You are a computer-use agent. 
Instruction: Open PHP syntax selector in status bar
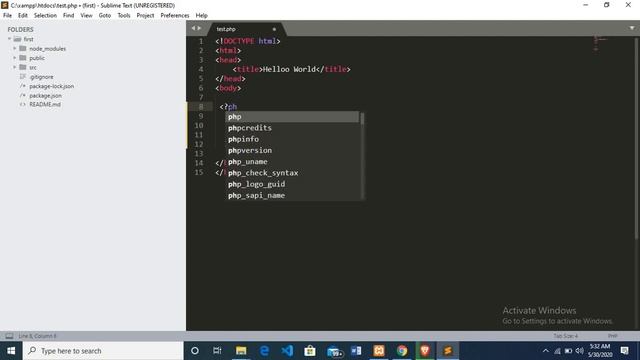click(612, 336)
